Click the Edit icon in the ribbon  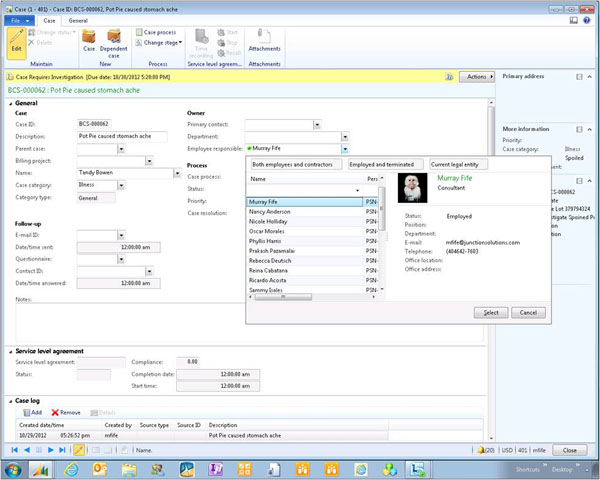15,41
